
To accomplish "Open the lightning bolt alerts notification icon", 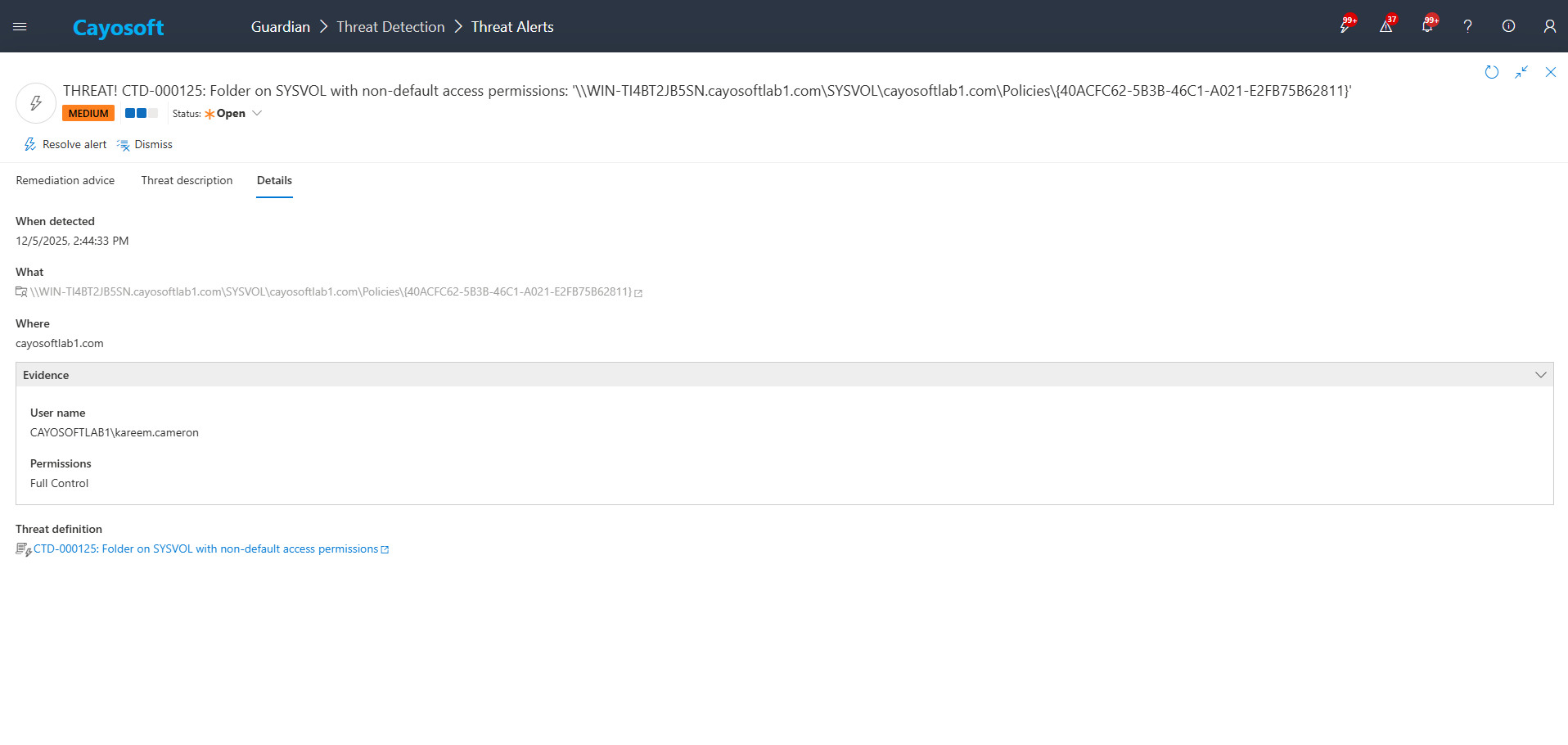I will pyautogui.click(x=1345, y=26).
